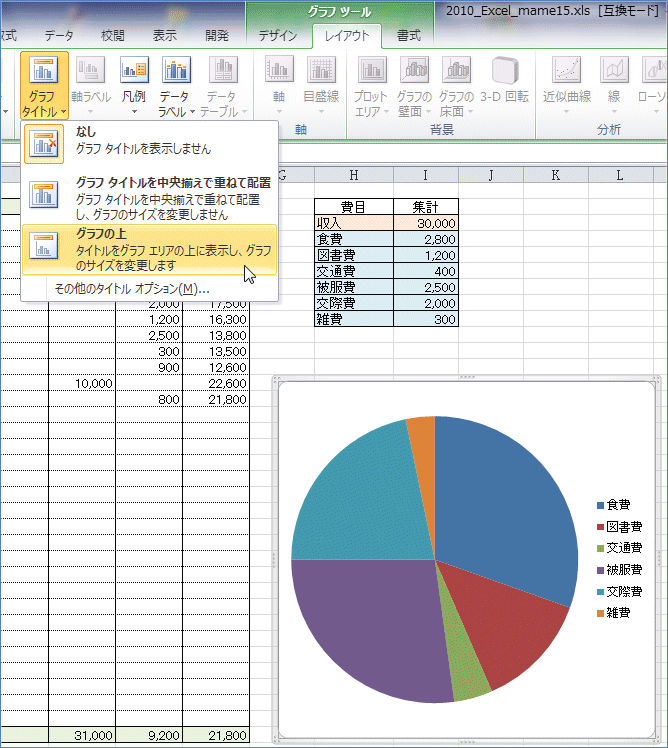The height and width of the screenshot is (748, 668).
Task: Click the 軸ラベル ribbon icon
Action: 91,71
